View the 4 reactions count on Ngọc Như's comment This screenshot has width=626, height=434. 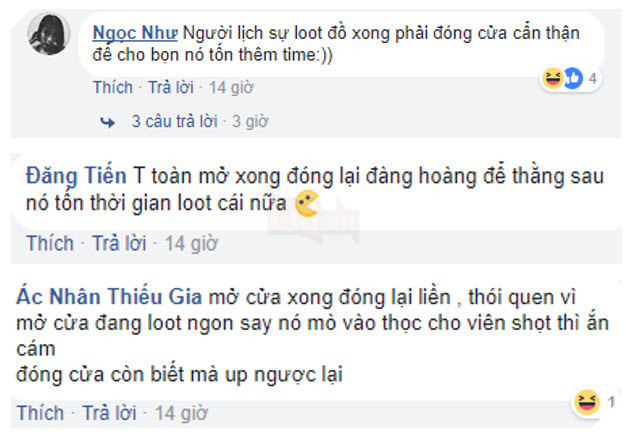(x=593, y=78)
